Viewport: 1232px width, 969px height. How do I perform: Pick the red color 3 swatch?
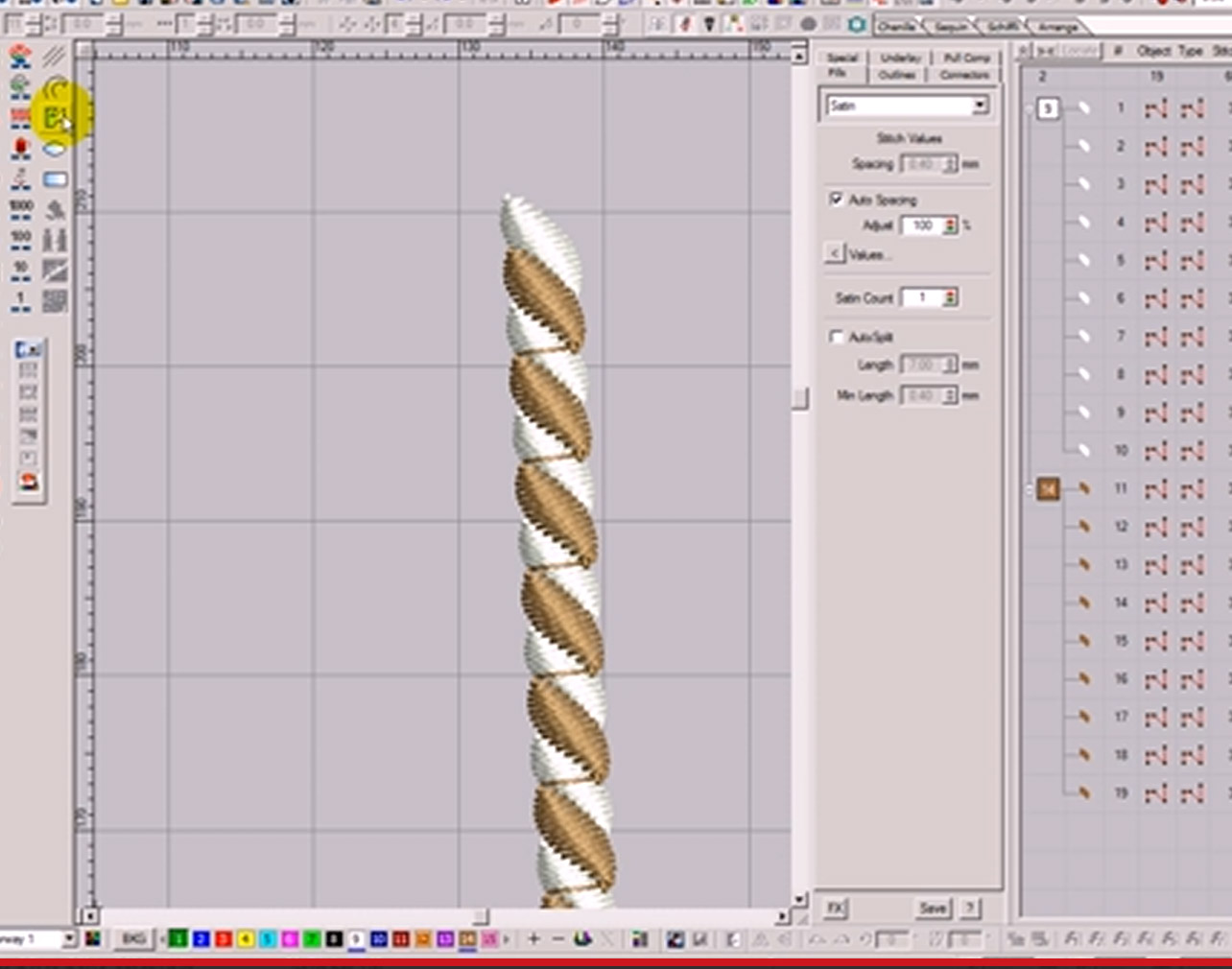coord(223,938)
